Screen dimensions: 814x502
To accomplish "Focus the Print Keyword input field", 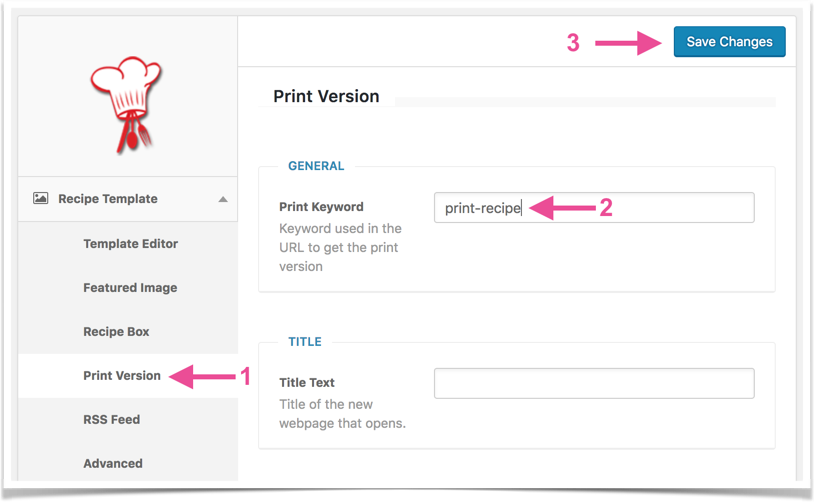I will pyautogui.click(x=594, y=208).
